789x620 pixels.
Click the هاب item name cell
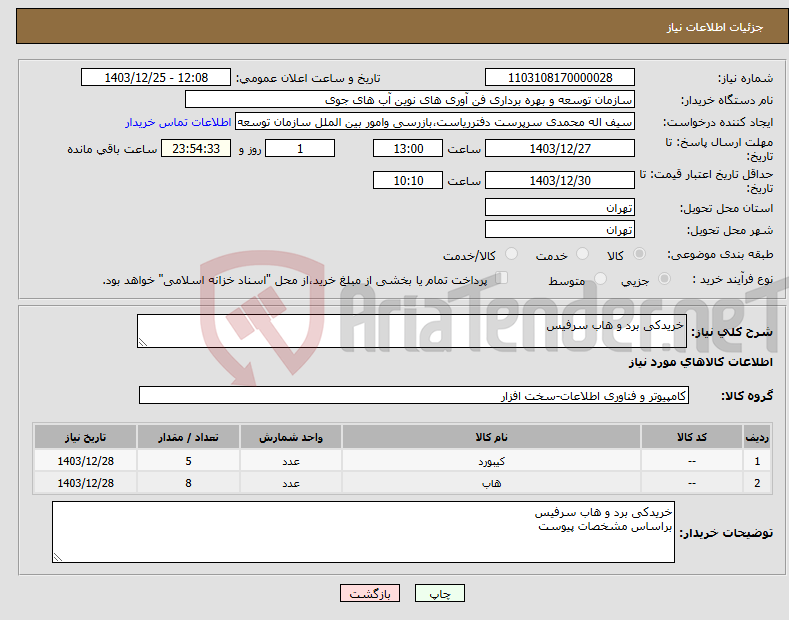pos(491,483)
